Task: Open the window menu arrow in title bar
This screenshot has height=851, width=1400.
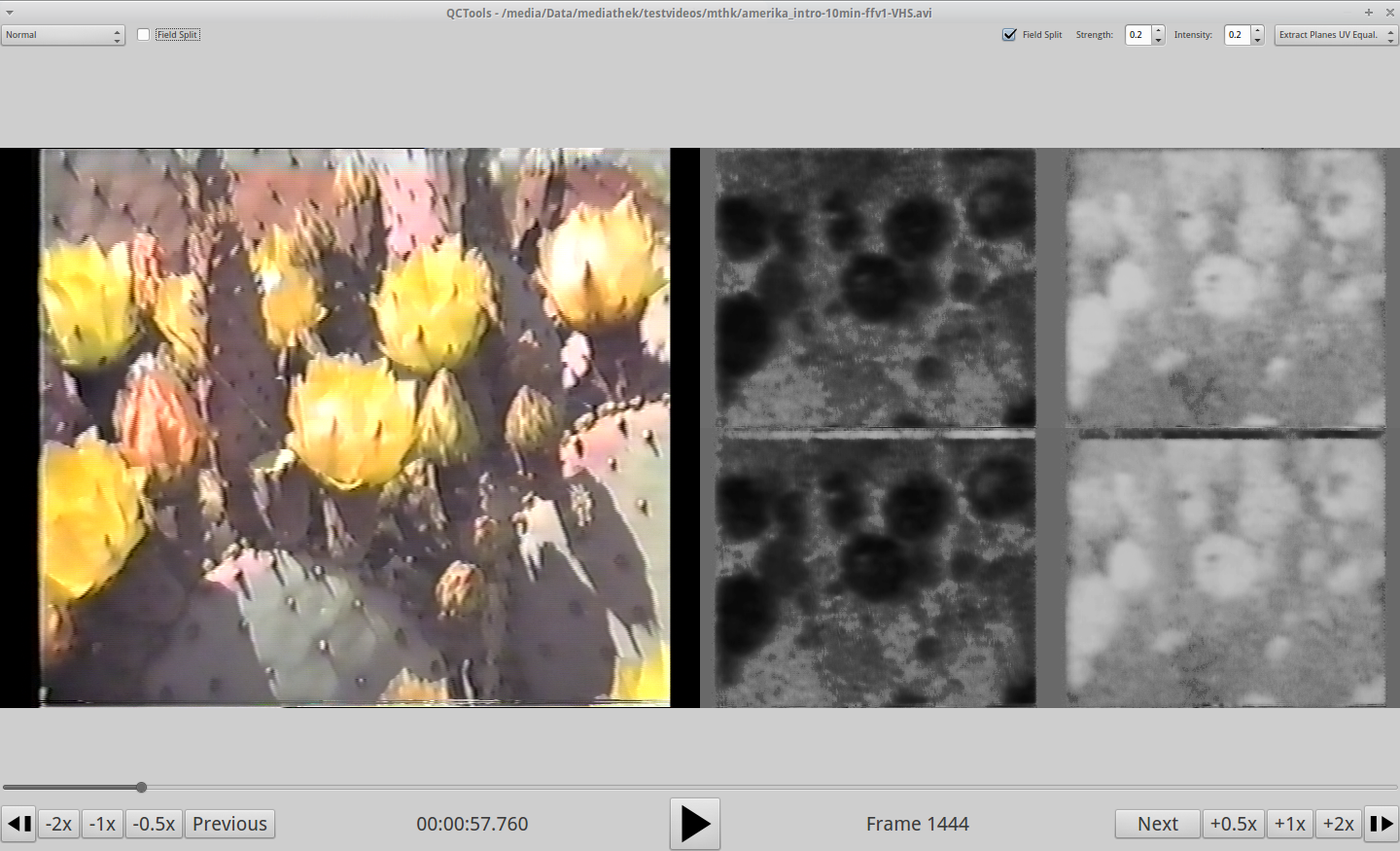Action: pos(9,13)
